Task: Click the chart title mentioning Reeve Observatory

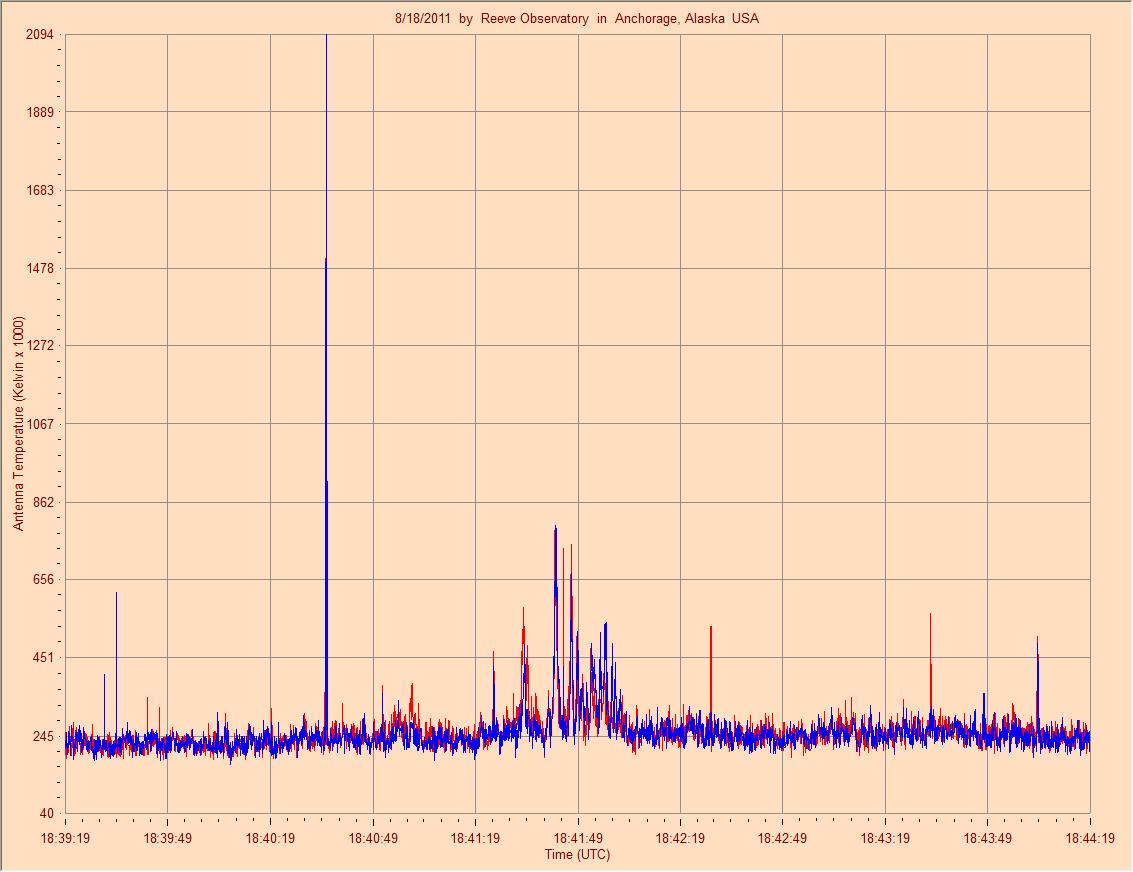Action: (x=577, y=19)
